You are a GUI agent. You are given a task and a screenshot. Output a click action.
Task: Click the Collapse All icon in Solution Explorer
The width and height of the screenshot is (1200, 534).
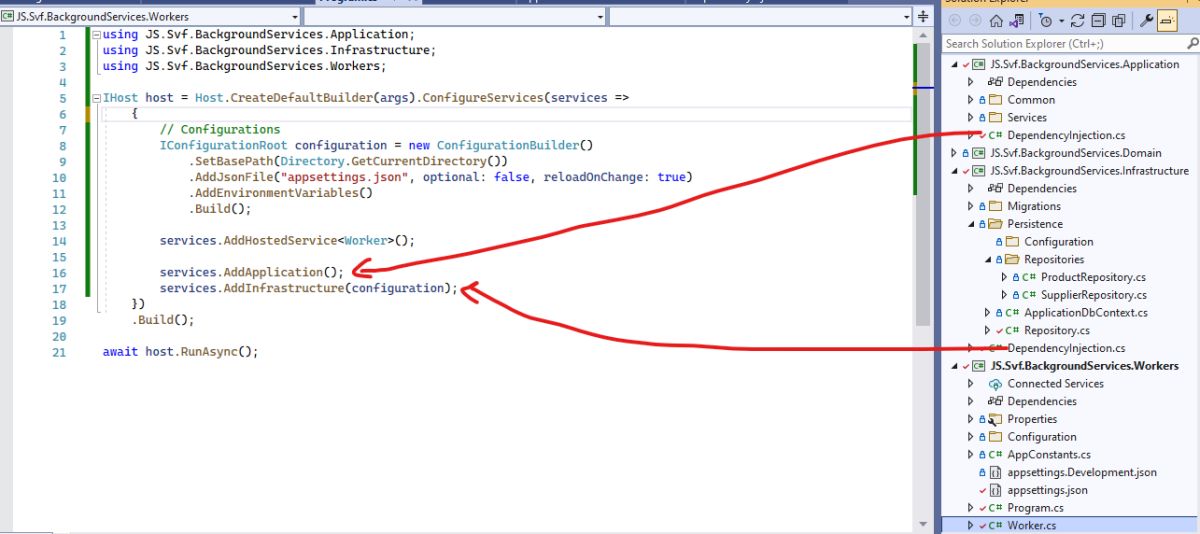[1097, 21]
